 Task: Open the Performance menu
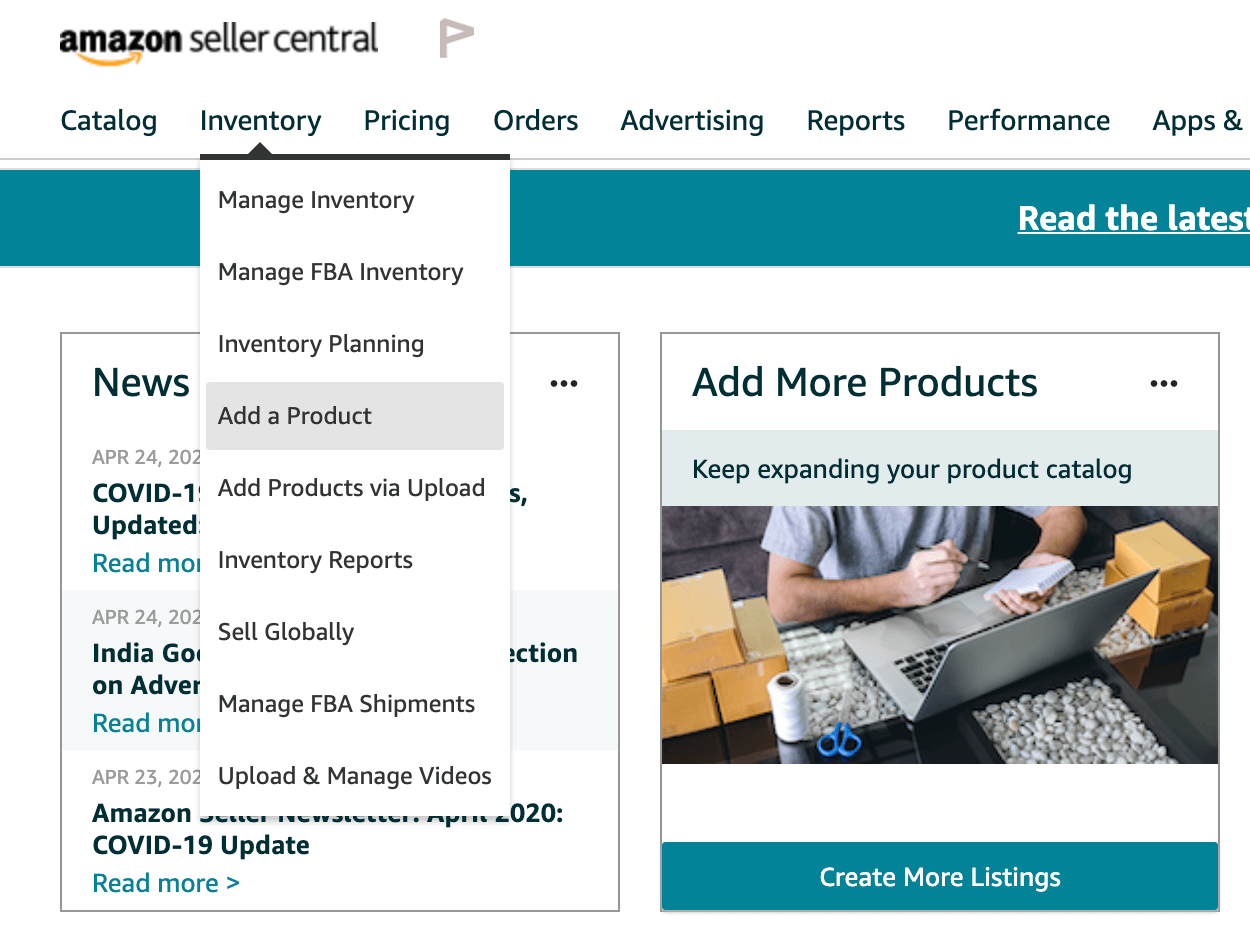point(1029,121)
